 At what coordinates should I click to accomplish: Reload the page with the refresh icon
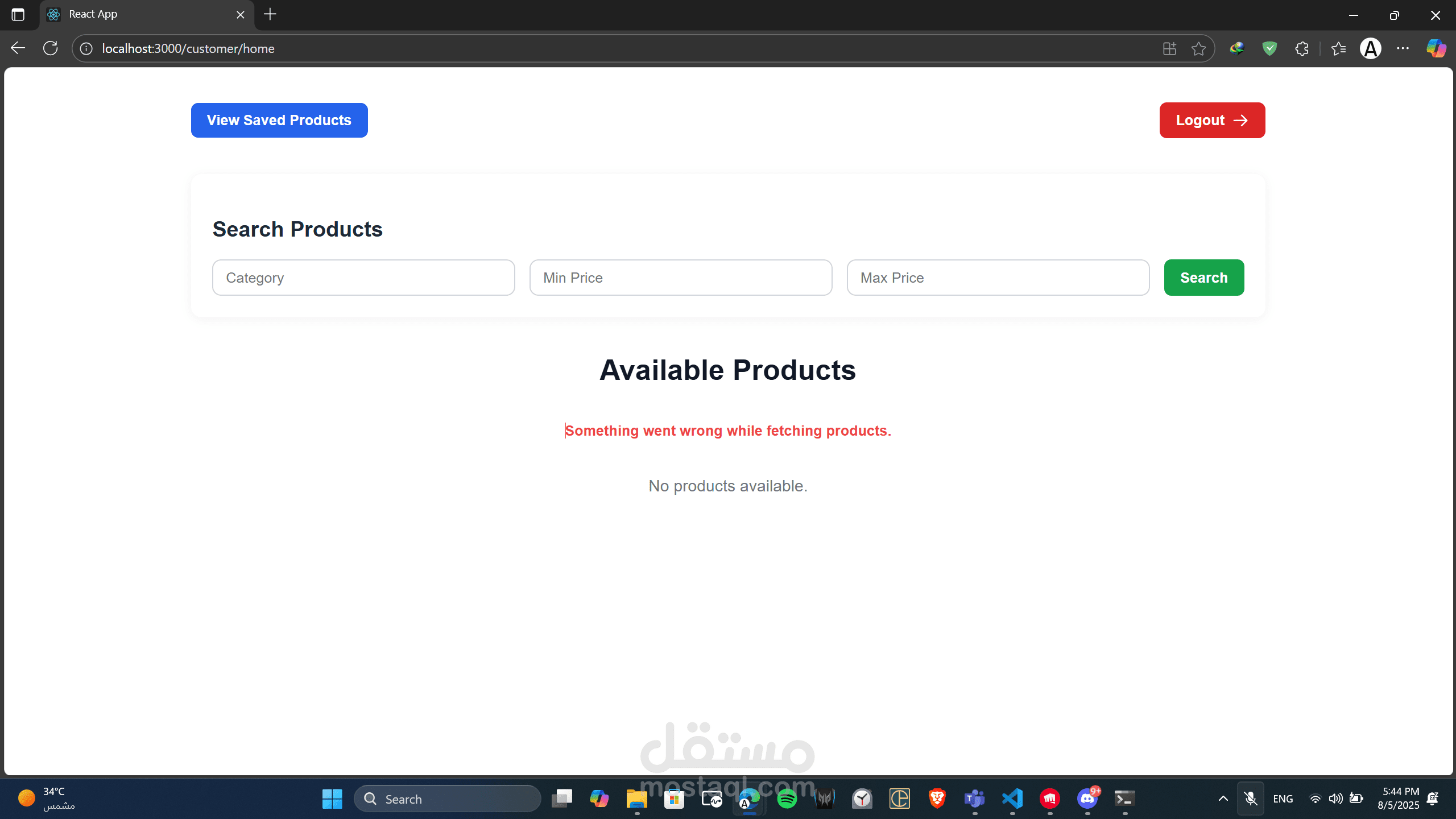coord(51,48)
